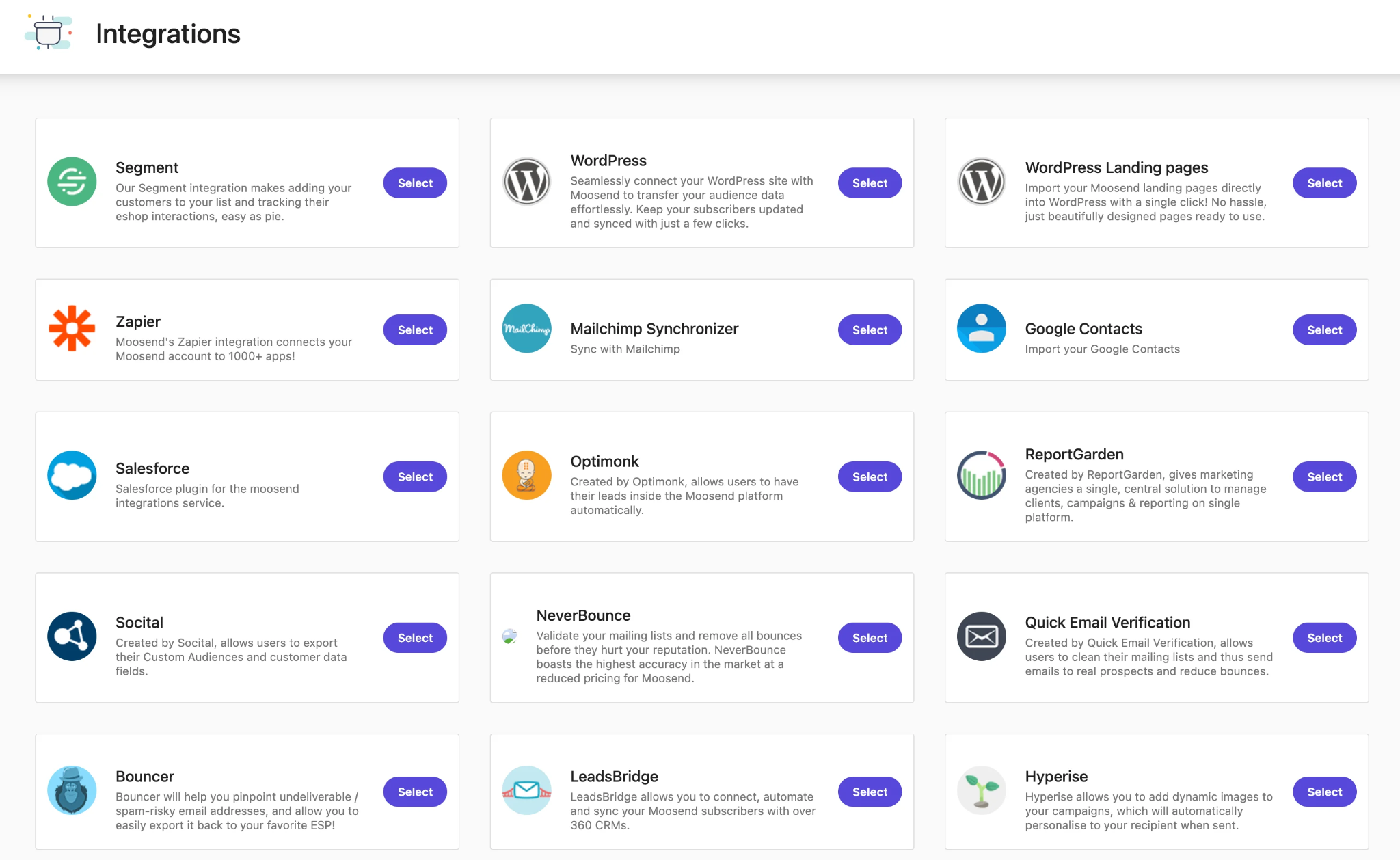Click the Salesforce card title

152,468
